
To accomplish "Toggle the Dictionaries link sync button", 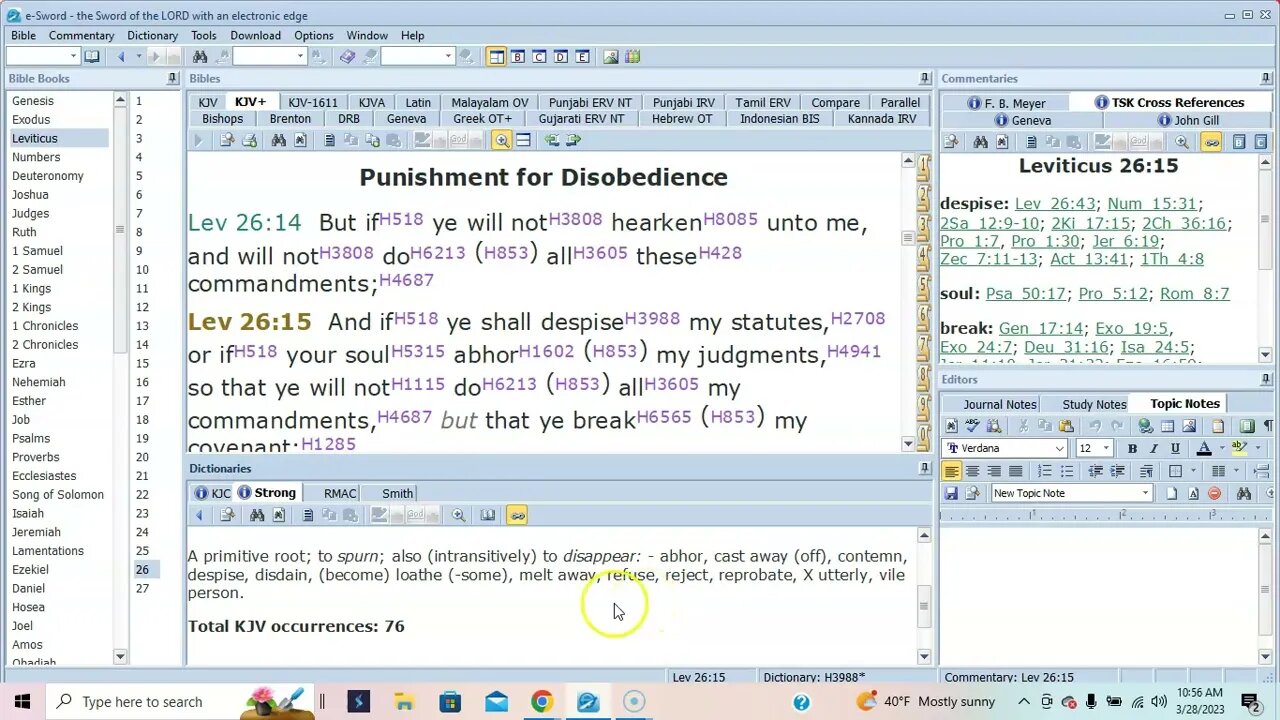I will (517, 515).
